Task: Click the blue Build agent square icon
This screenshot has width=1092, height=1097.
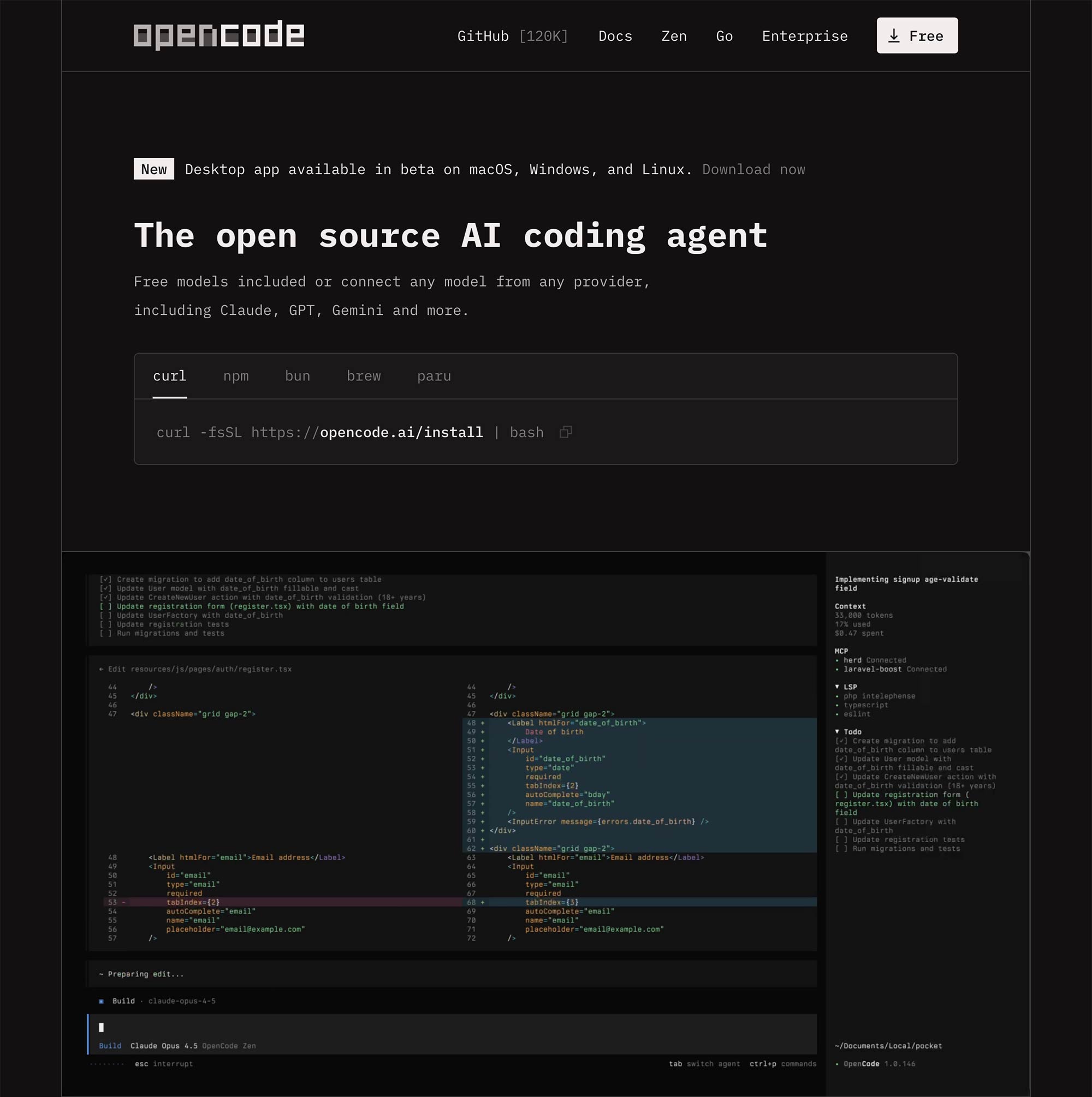Action: [101, 1001]
